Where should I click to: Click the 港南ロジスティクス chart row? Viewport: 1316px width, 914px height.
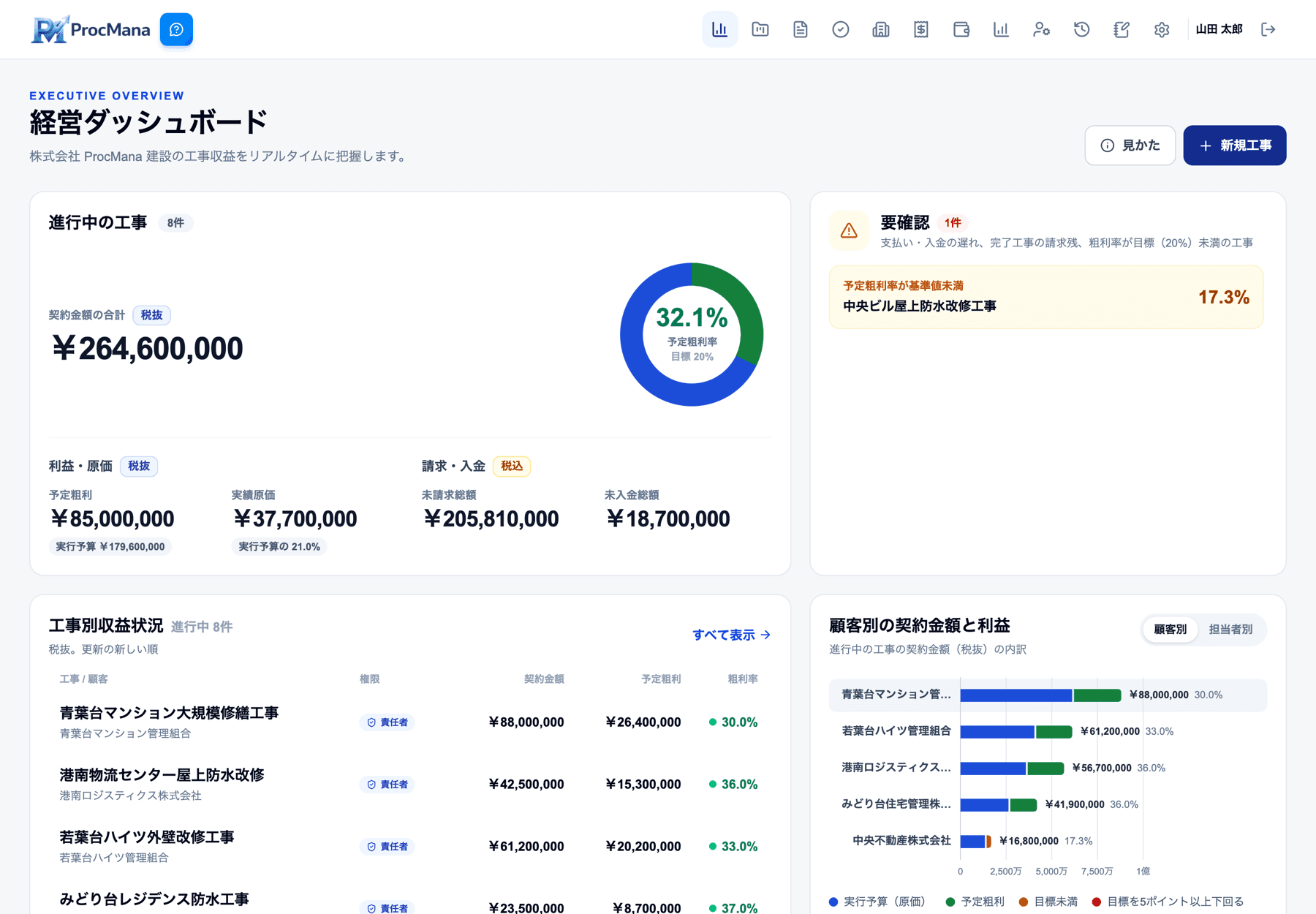[x=1048, y=768]
